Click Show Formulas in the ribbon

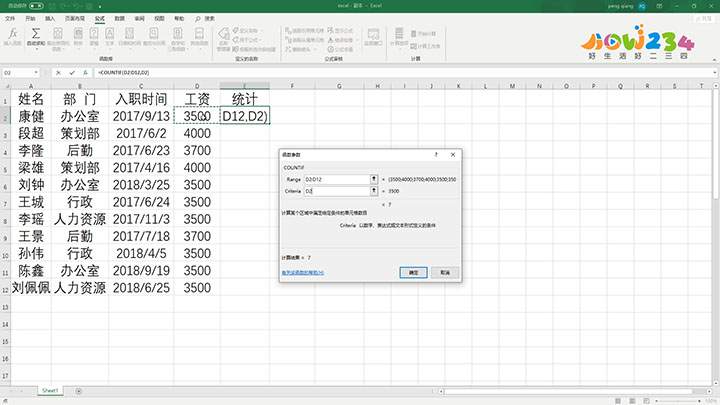point(340,30)
